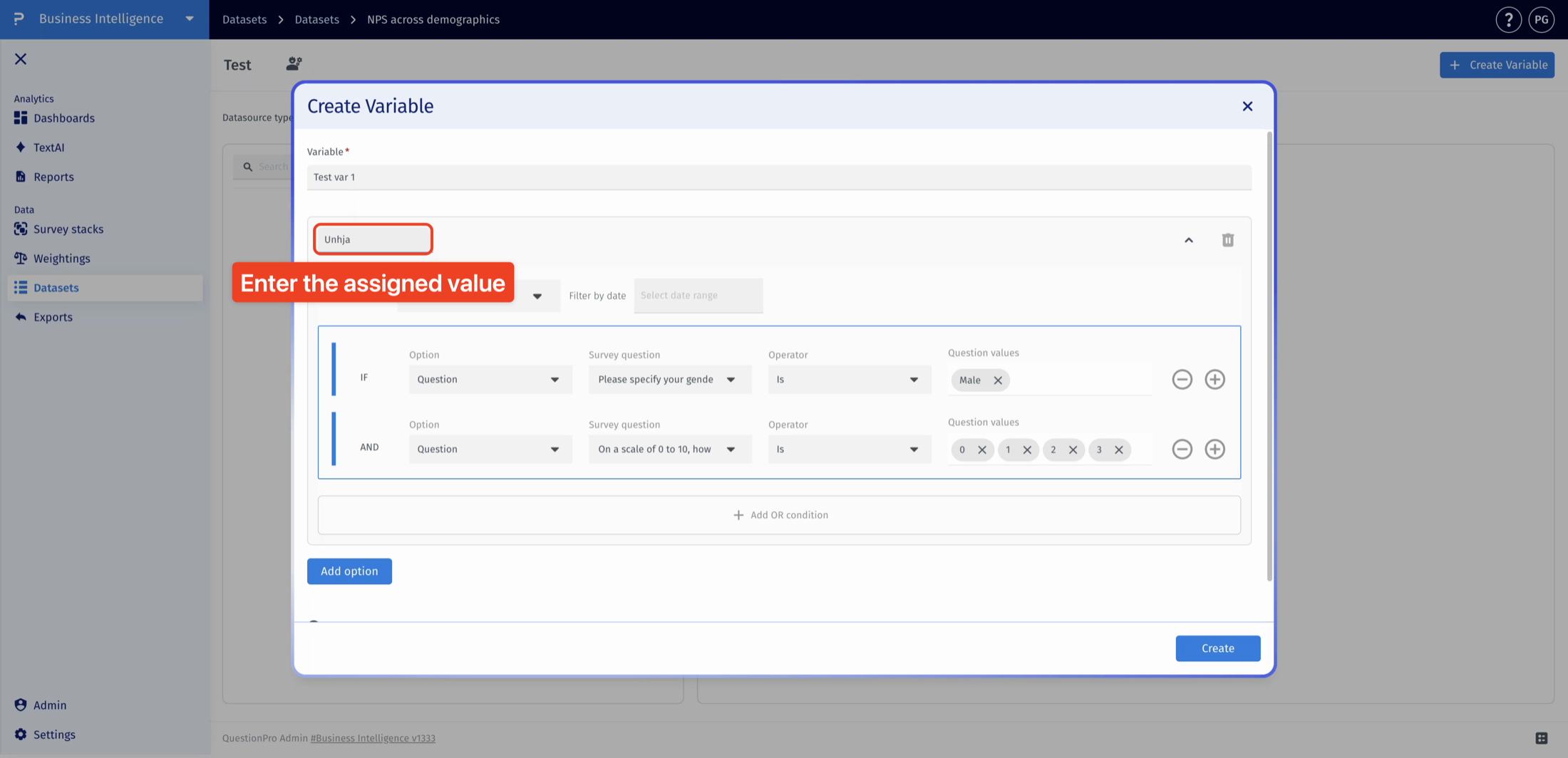Remove the AND condition row with minus icon
The width and height of the screenshot is (1568, 758).
(x=1182, y=449)
